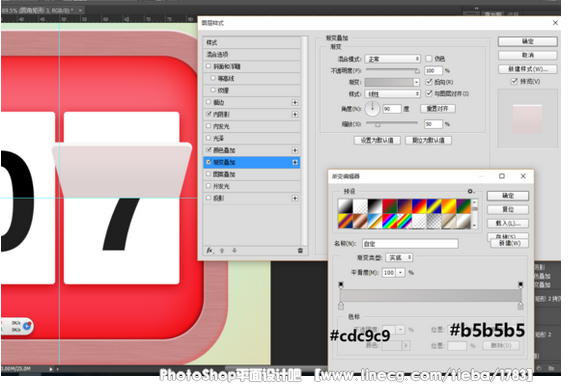
Task: Uncheck the 反向(R) reverse checkbox
Action: coord(429,81)
